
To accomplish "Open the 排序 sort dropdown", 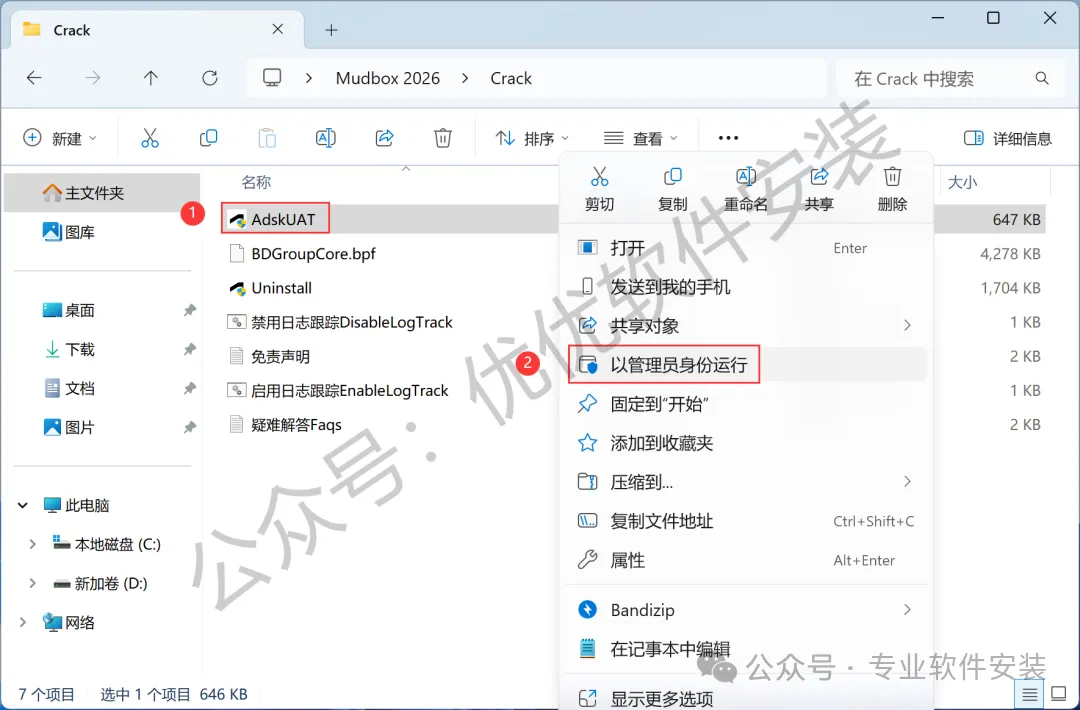I will 532,138.
